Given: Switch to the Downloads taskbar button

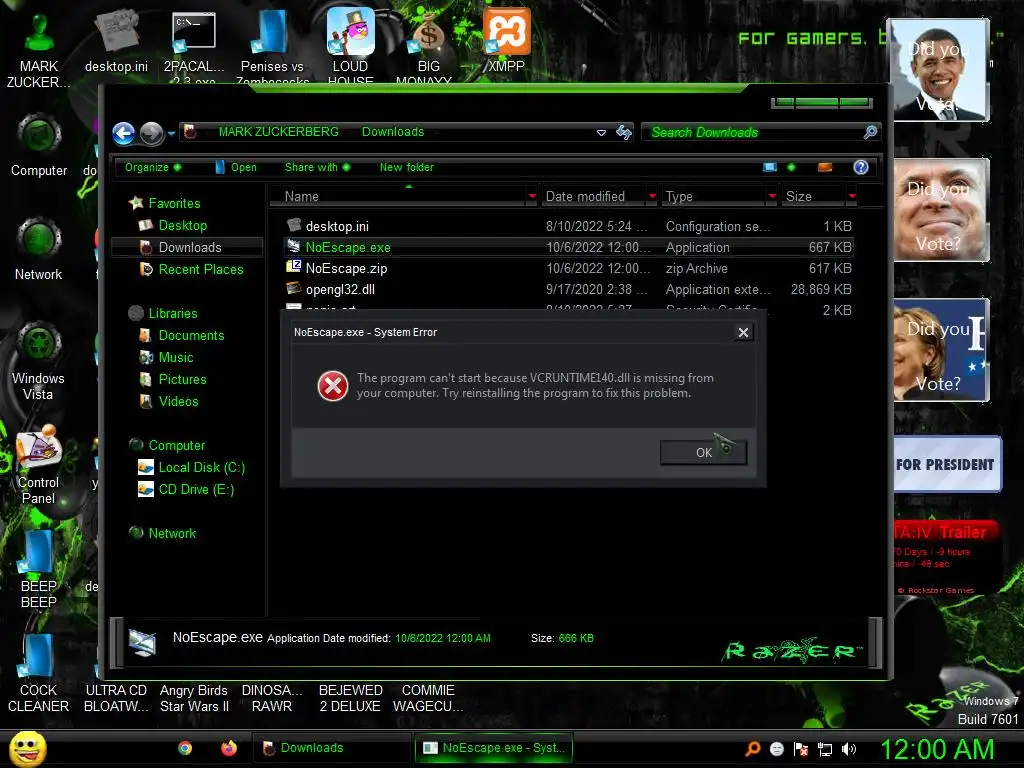Looking at the screenshot, I should click(330, 748).
